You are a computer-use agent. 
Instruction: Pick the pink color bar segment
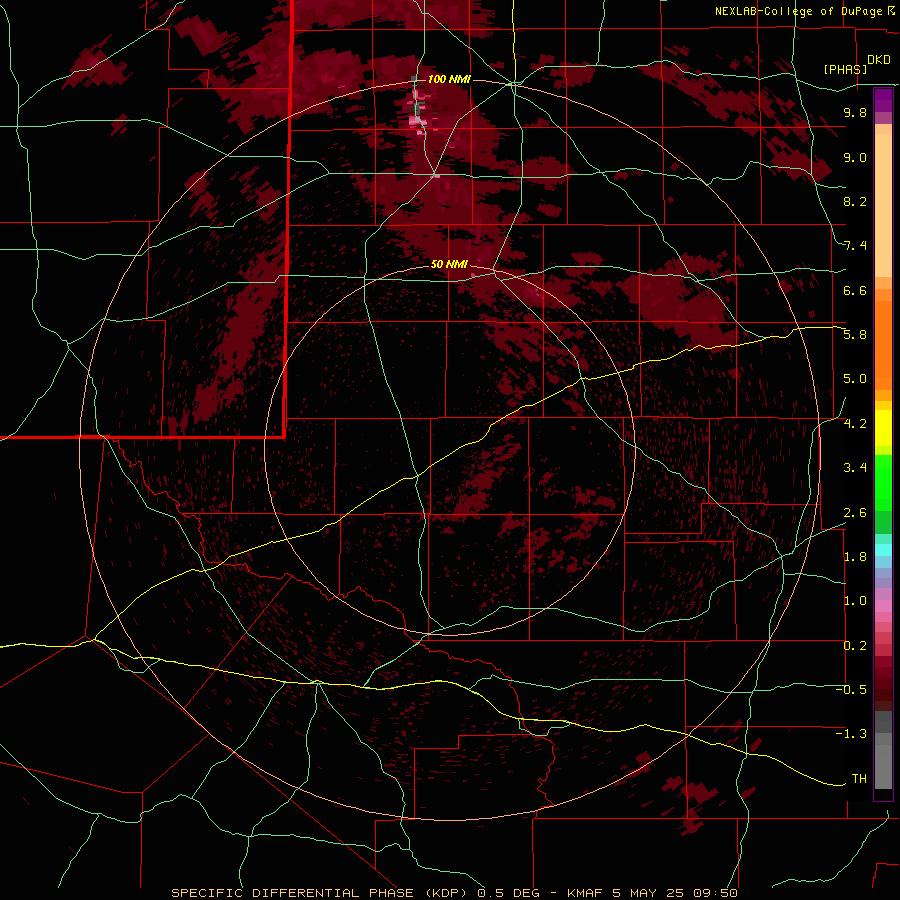pos(883,606)
